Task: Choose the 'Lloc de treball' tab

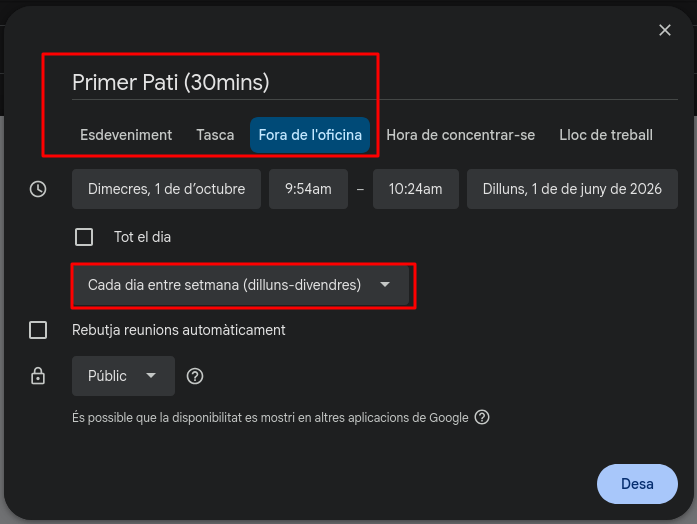Action: (606, 135)
